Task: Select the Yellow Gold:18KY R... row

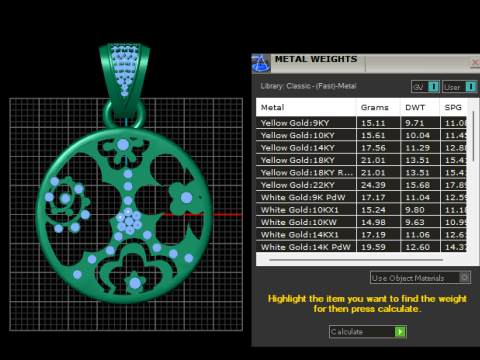Action: [361, 172]
